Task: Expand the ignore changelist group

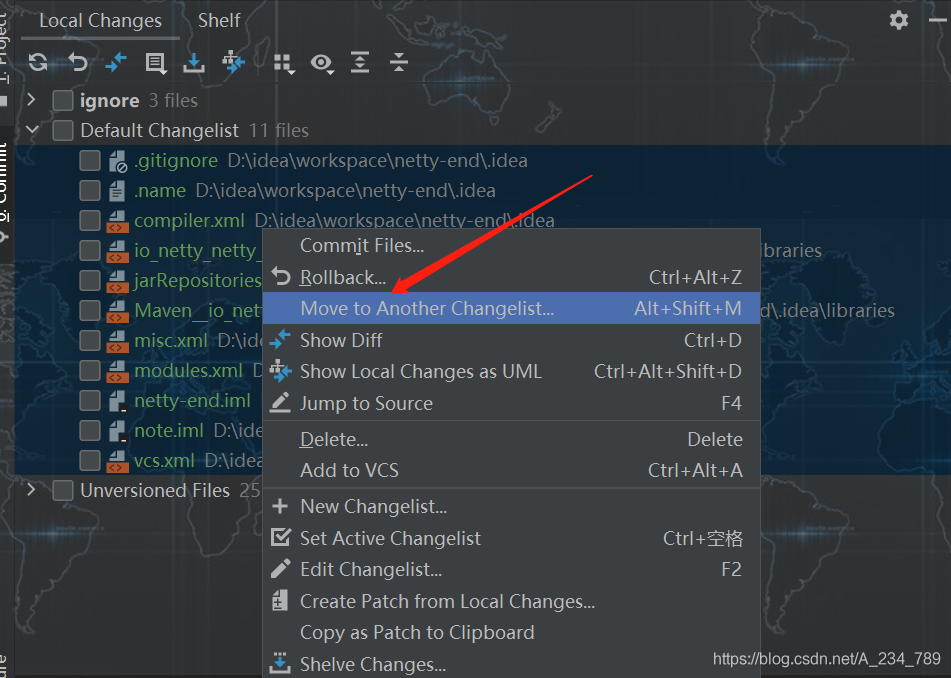Action: point(30,100)
